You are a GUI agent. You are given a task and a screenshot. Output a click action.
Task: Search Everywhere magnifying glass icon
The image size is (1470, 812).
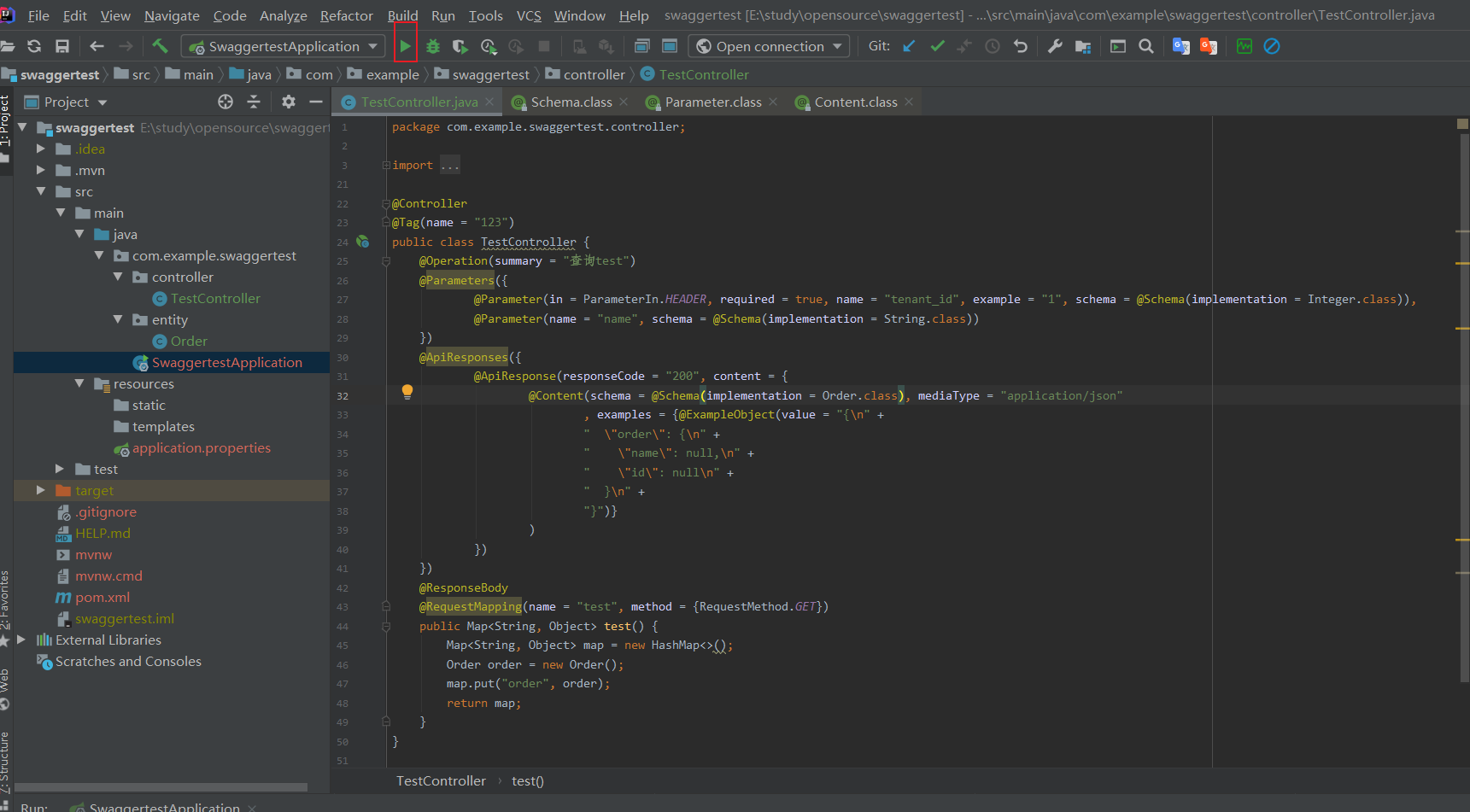[x=1146, y=46]
